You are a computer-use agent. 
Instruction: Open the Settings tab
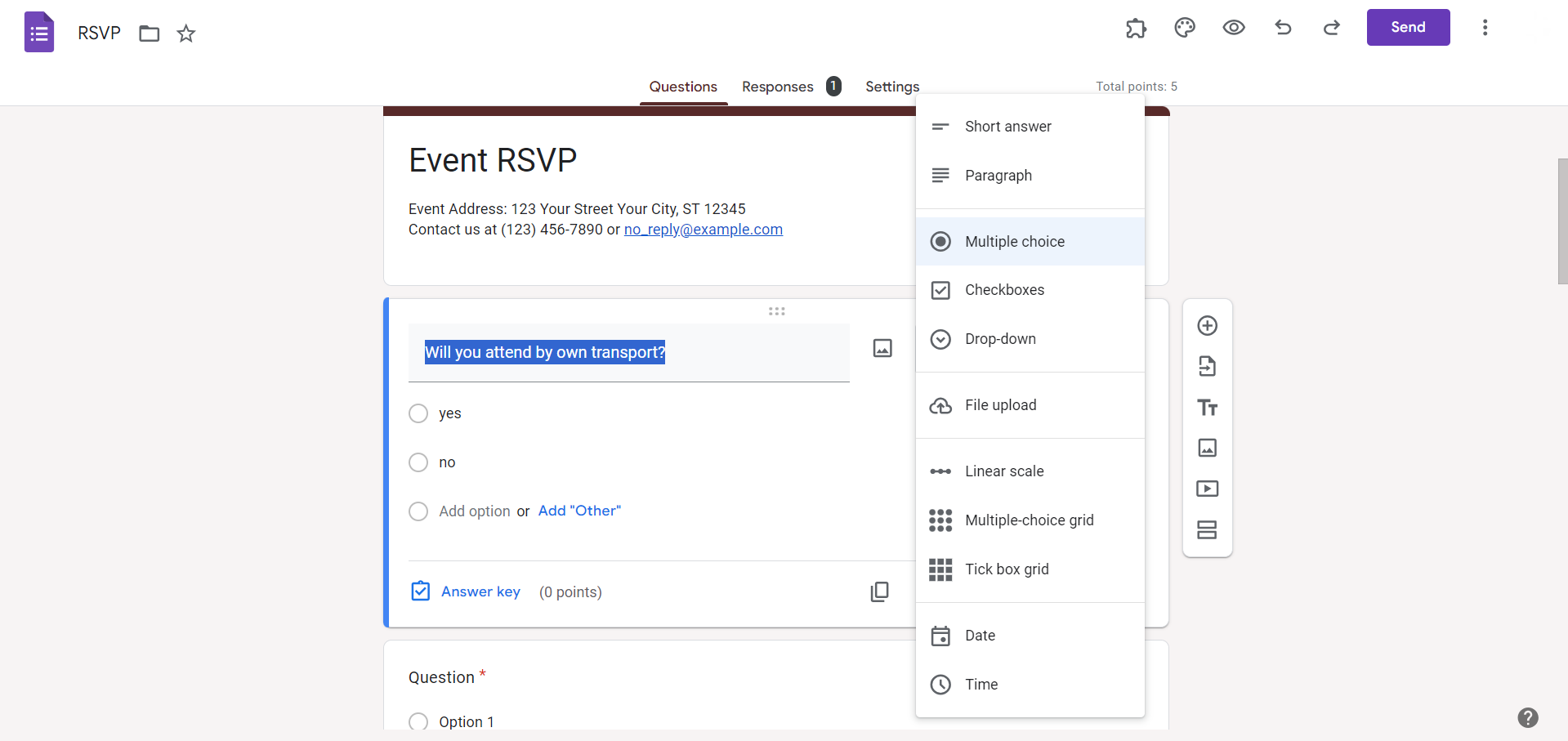coord(892,87)
